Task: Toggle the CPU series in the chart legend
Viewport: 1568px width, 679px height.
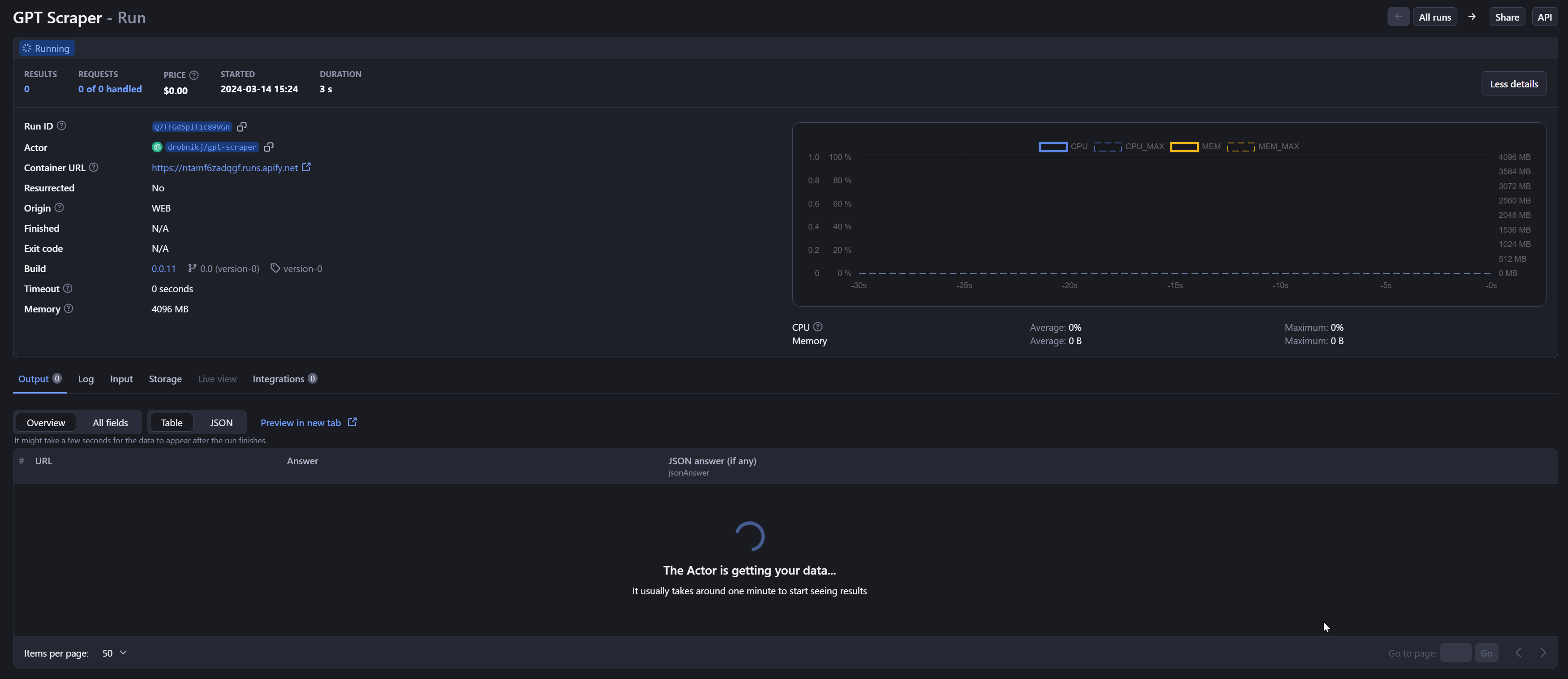Action: [x=1061, y=146]
